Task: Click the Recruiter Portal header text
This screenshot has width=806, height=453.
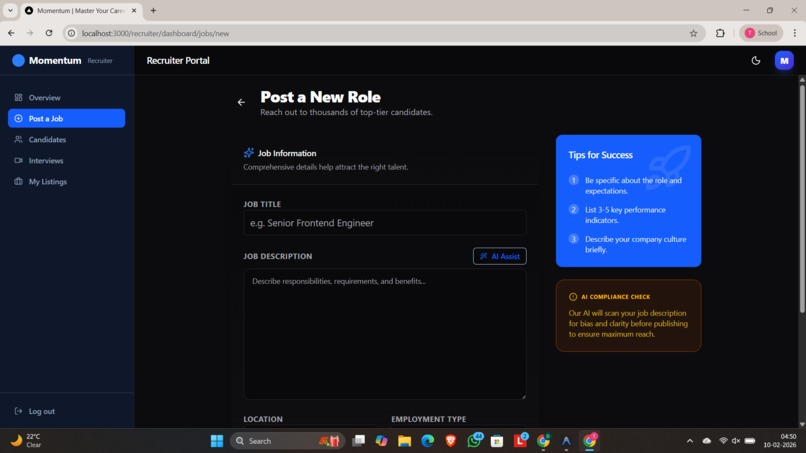Action: pos(178,61)
